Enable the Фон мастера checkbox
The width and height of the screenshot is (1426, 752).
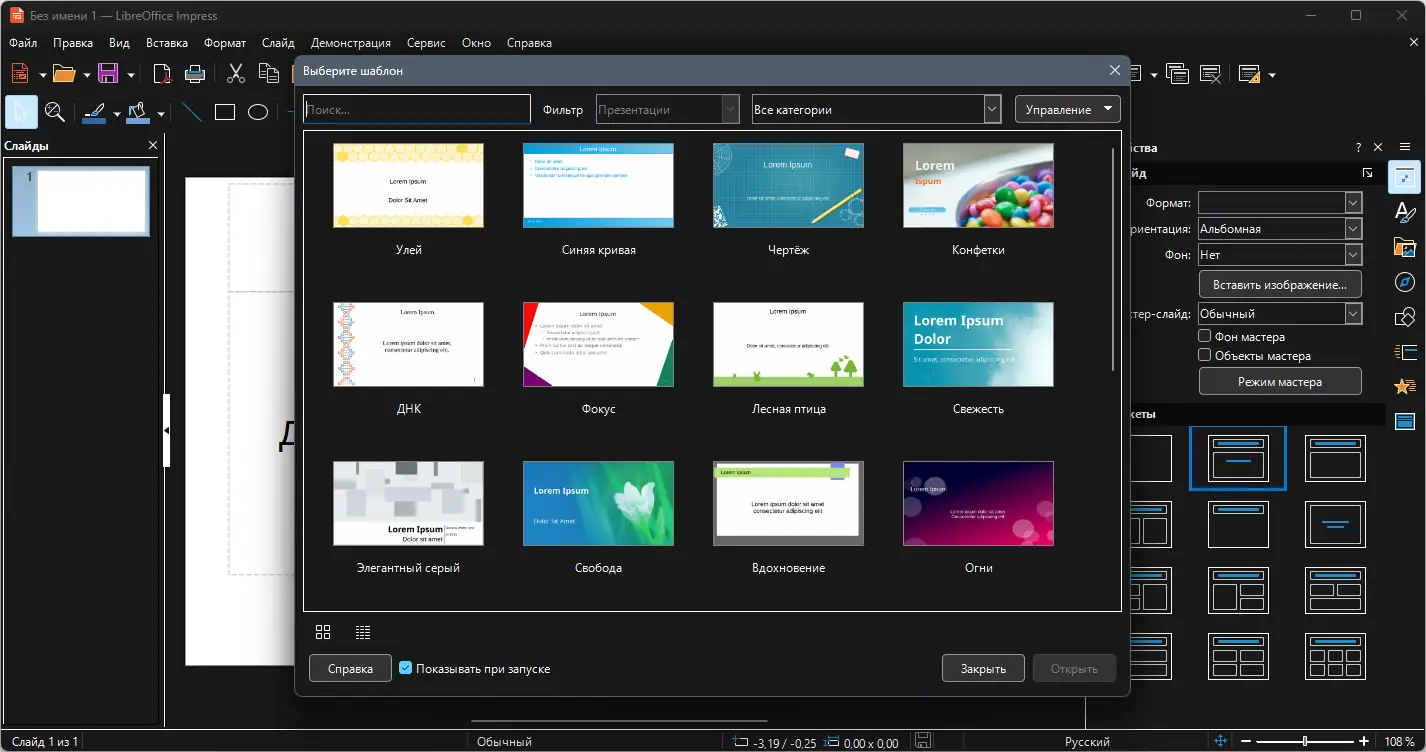click(x=1205, y=337)
